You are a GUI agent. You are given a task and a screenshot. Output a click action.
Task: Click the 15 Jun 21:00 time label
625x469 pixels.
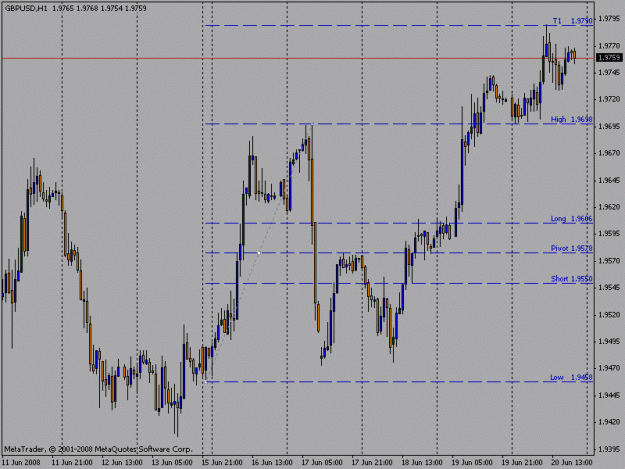222,462
